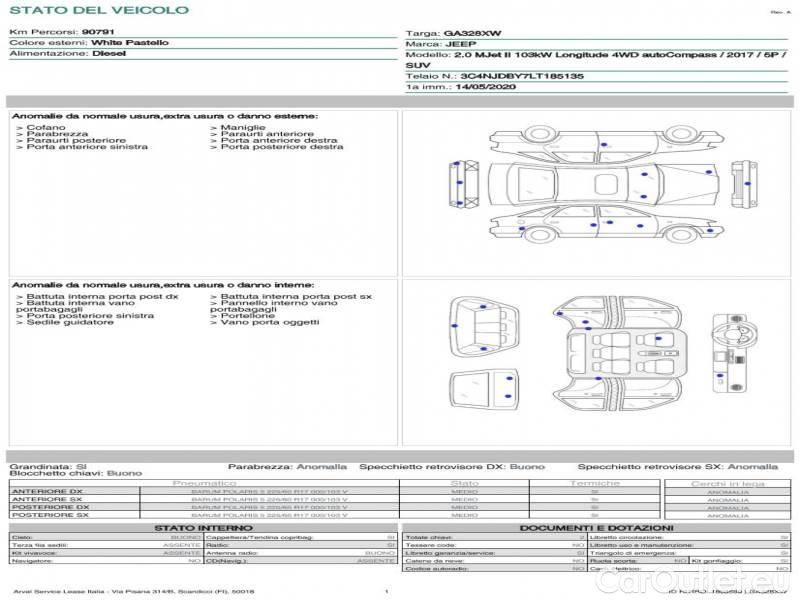Select the 'STATO INTERNO' section header

pyautogui.click(x=203, y=528)
